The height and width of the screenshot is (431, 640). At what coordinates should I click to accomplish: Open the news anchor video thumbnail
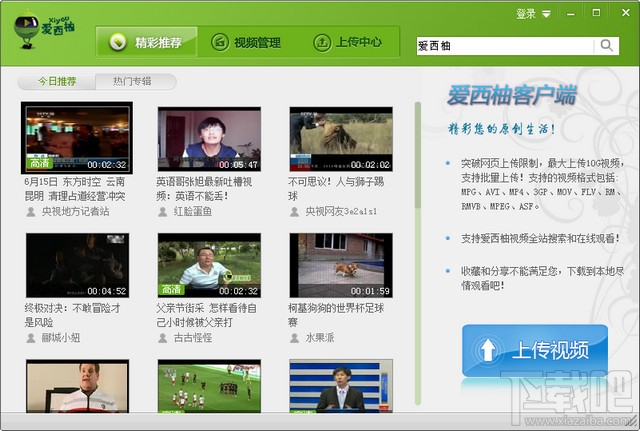[341, 386]
